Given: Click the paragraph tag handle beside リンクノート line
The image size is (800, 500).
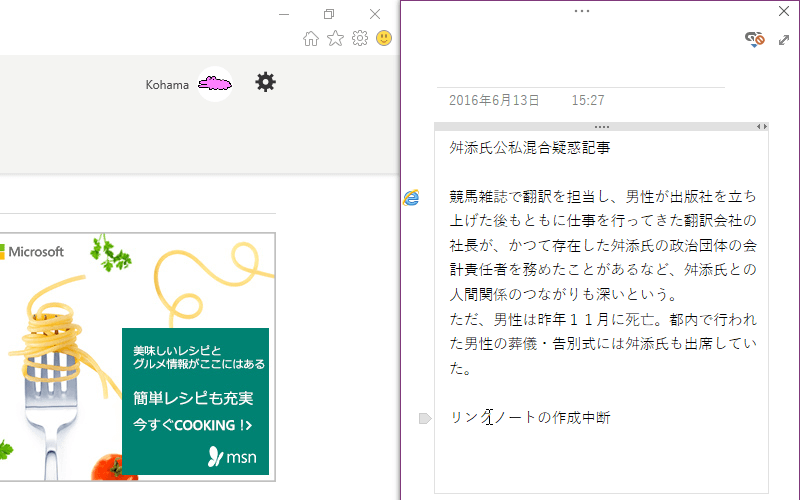Looking at the screenshot, I should [425, 418].
